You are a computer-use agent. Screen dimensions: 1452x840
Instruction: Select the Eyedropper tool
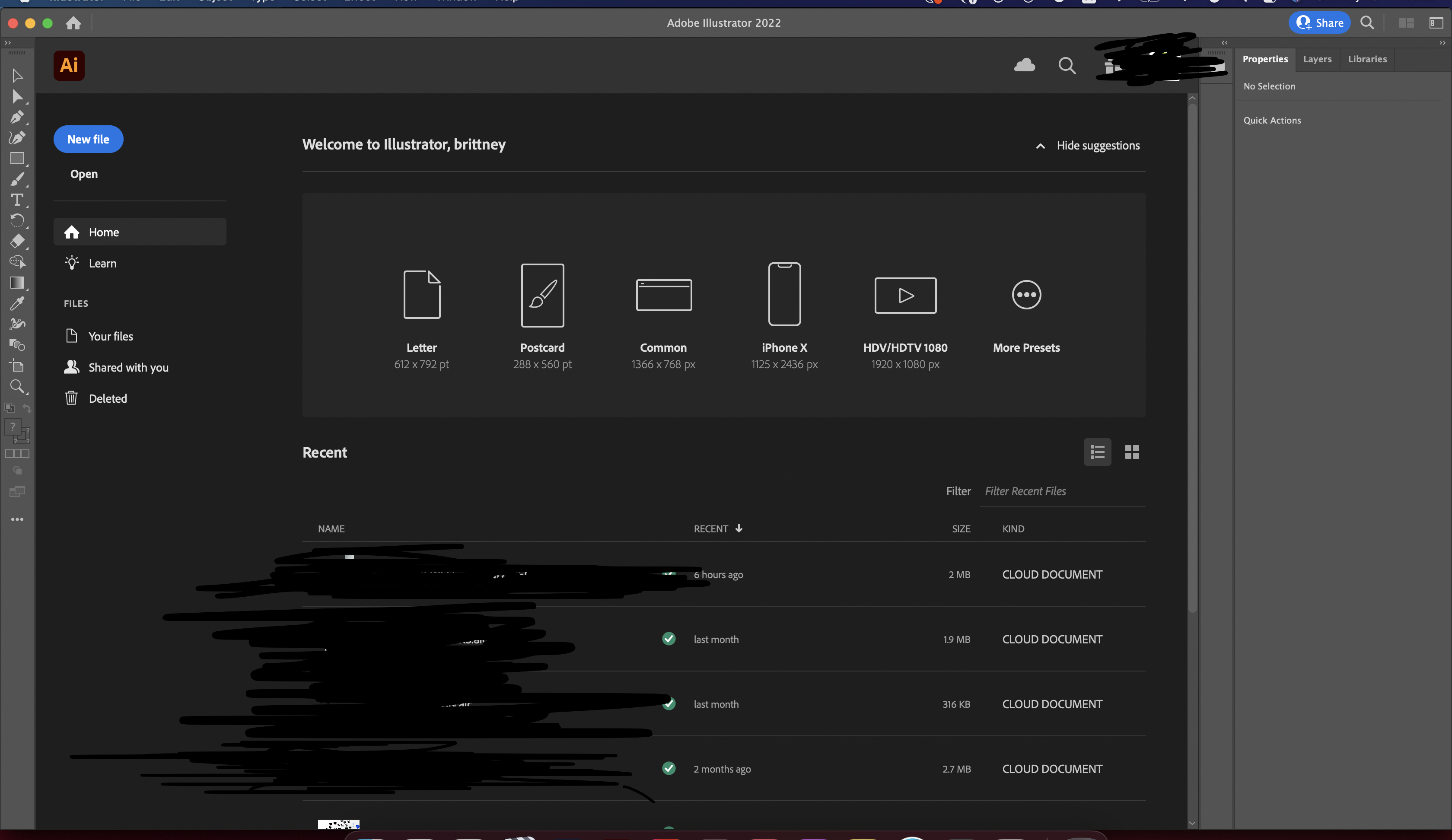click(17, 303)
